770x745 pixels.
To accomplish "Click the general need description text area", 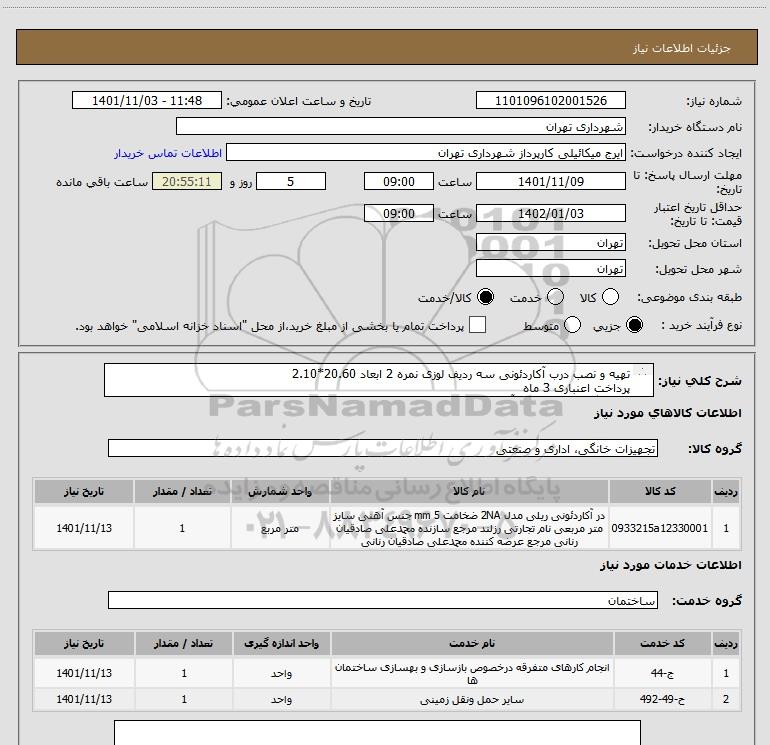I will pos(379,380).
